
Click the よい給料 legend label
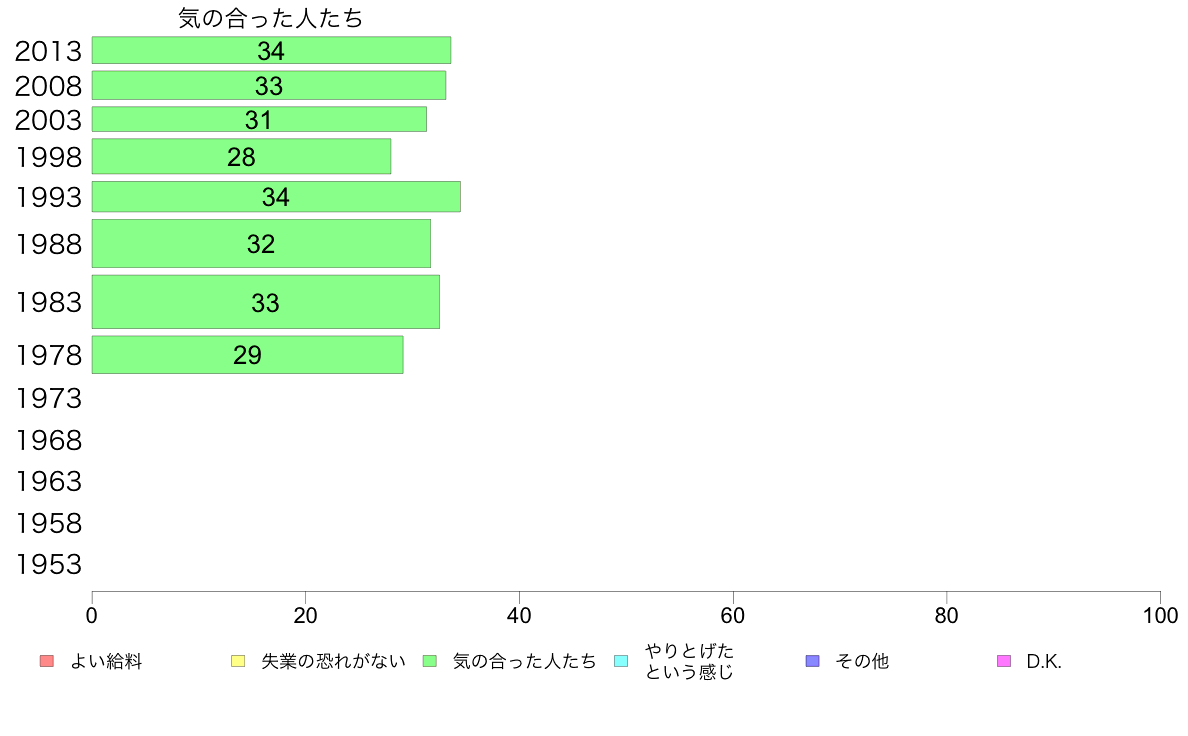106,661
